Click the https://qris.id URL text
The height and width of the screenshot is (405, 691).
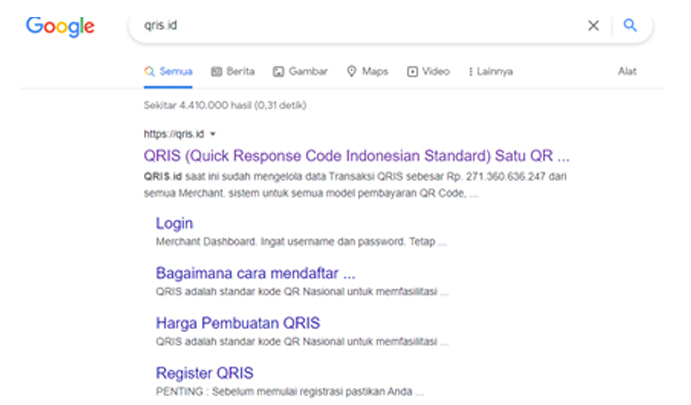pos(174,134)
